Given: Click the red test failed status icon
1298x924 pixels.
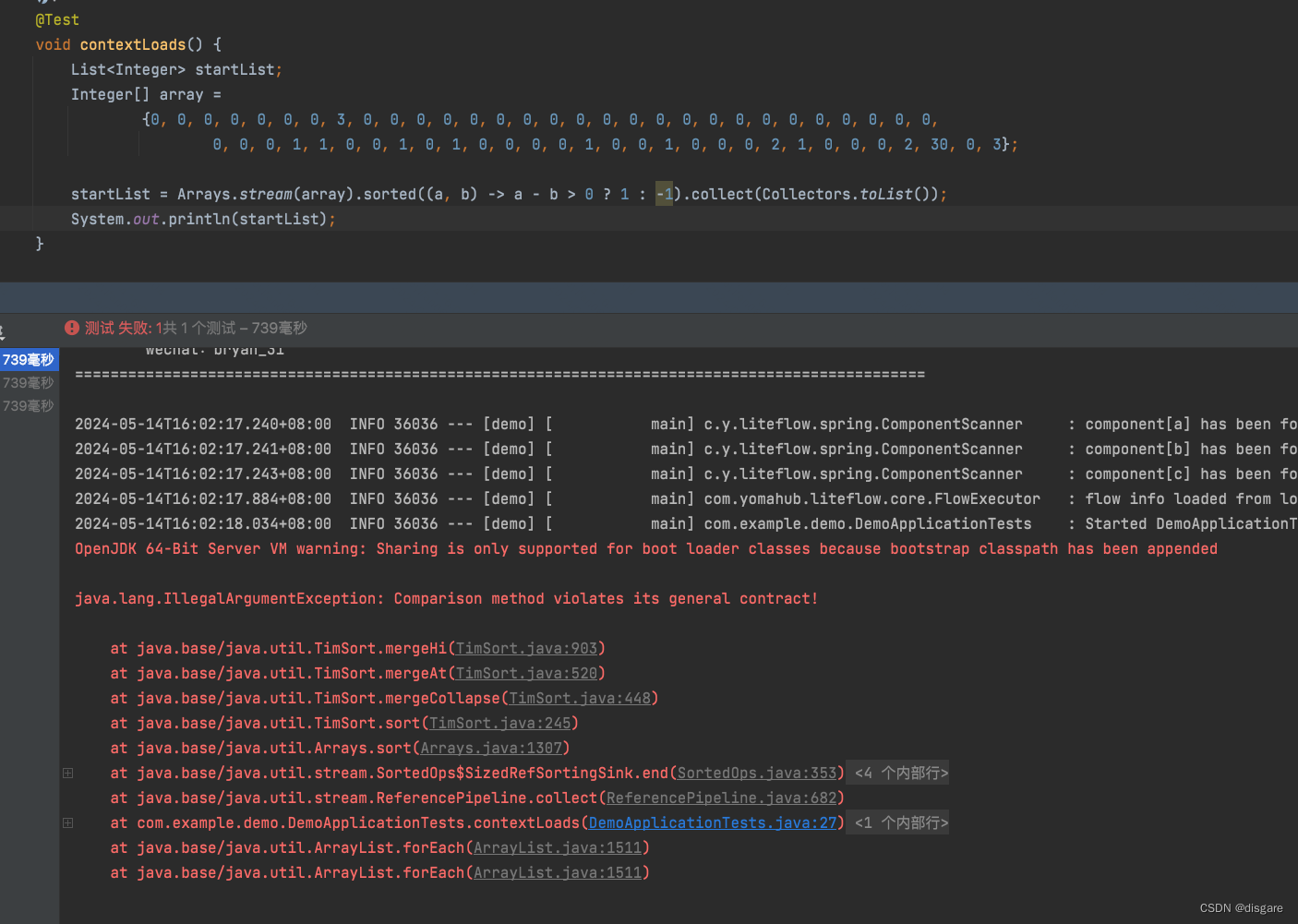Looking at the screenshot, I should [x=72, y=329].
